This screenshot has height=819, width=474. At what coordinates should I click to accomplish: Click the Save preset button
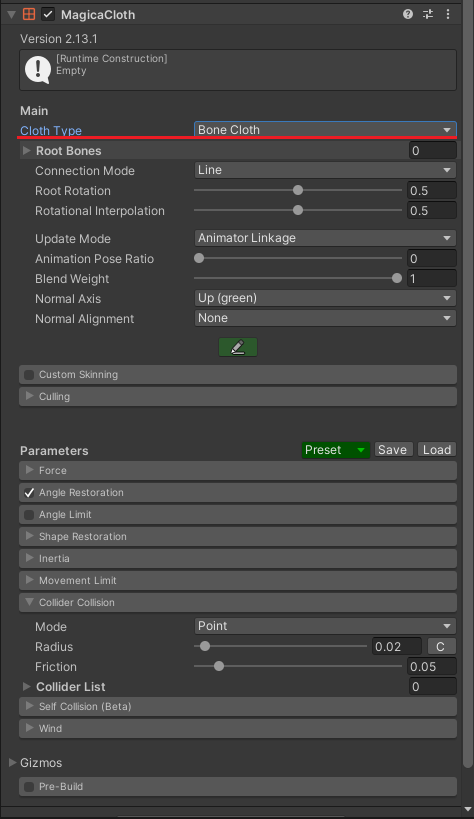pos(392,450)
